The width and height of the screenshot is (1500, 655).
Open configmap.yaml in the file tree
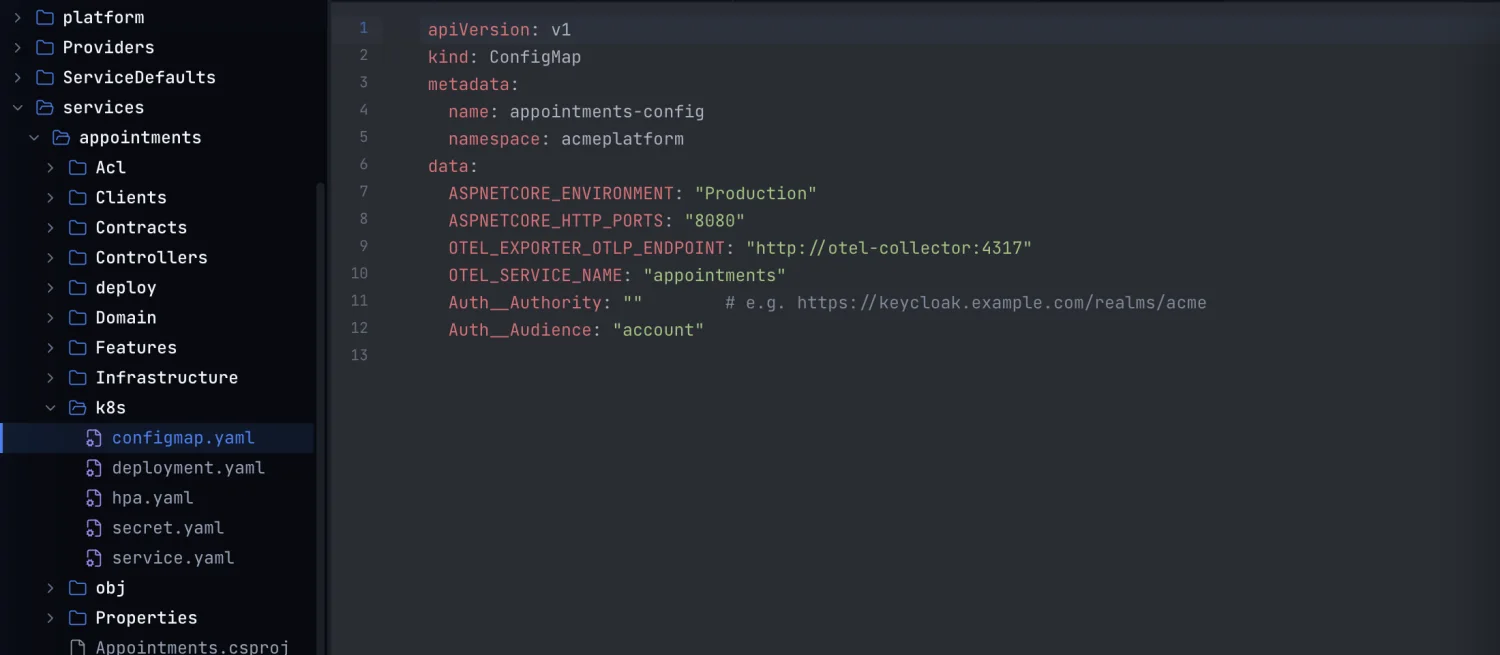point(183,438)
